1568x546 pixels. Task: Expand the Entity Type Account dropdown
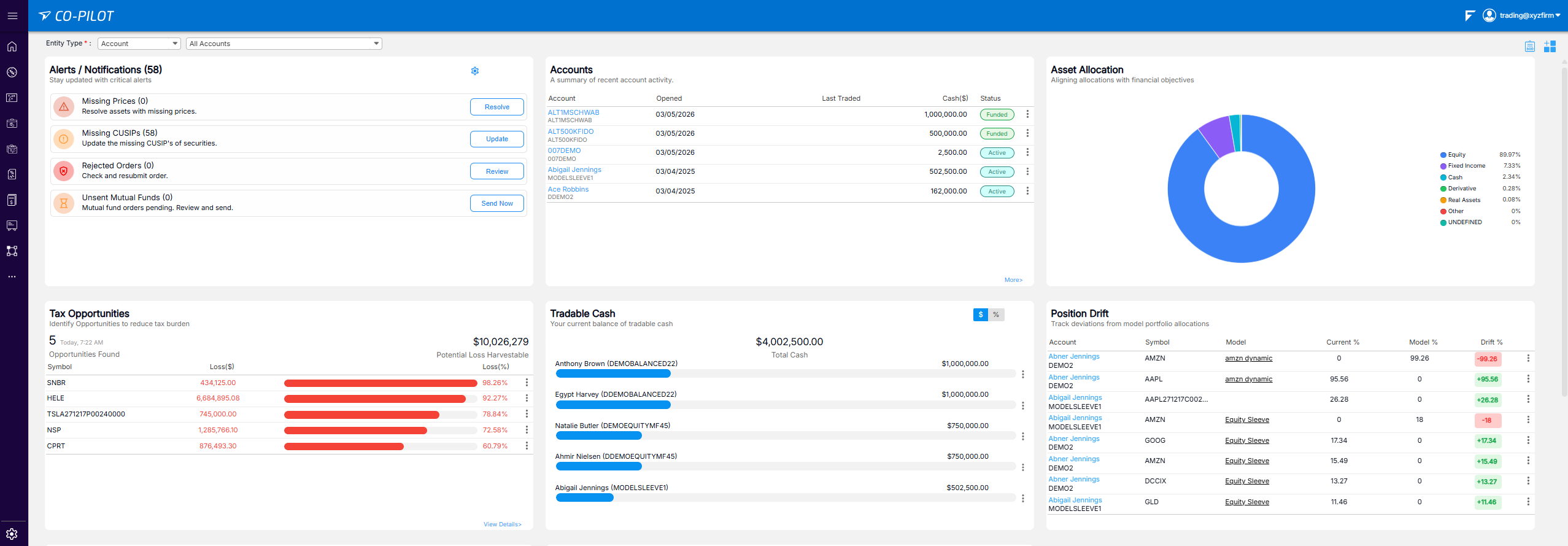139,44
